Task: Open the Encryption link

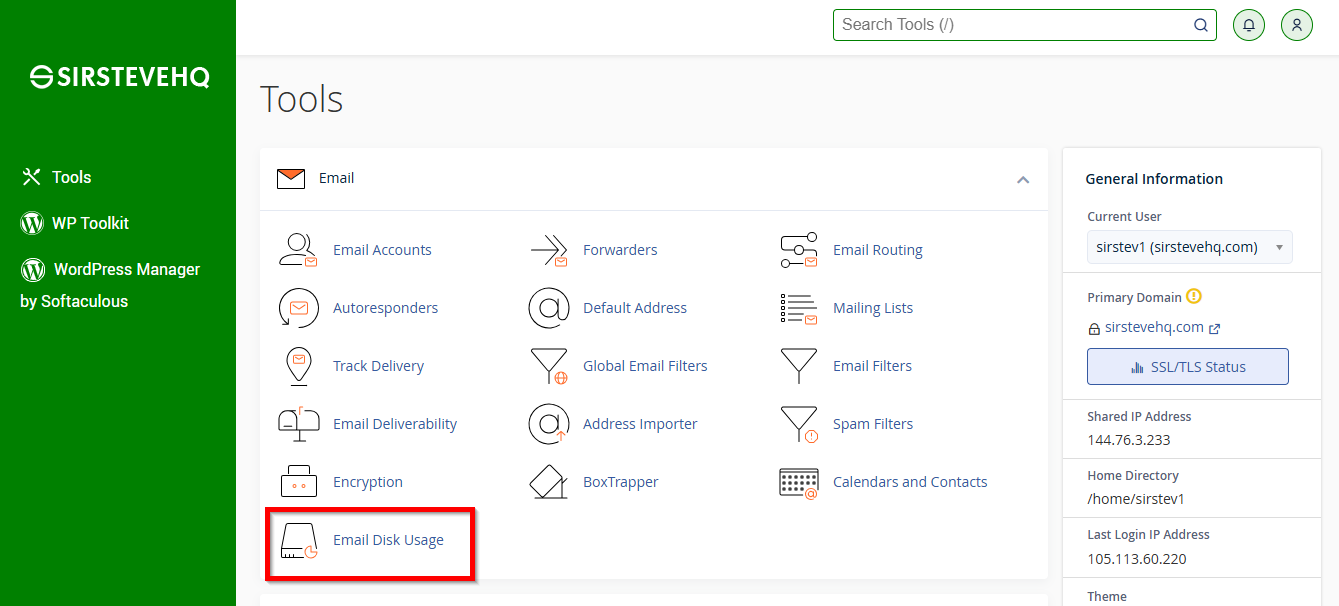Action: pos(368,482)
